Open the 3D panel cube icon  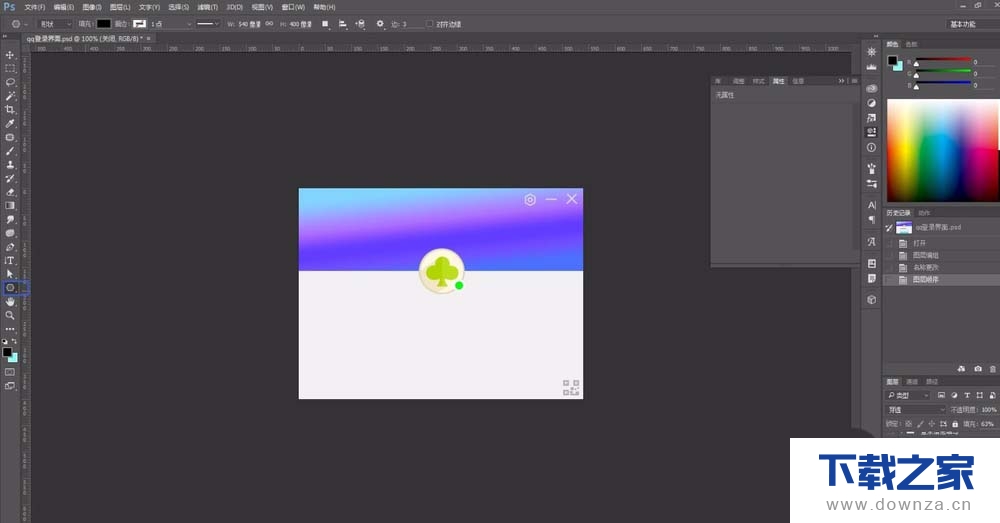point(872,300)
